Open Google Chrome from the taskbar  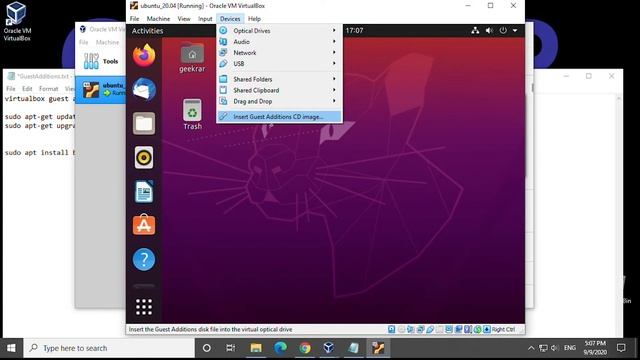[x=305, y=348]
